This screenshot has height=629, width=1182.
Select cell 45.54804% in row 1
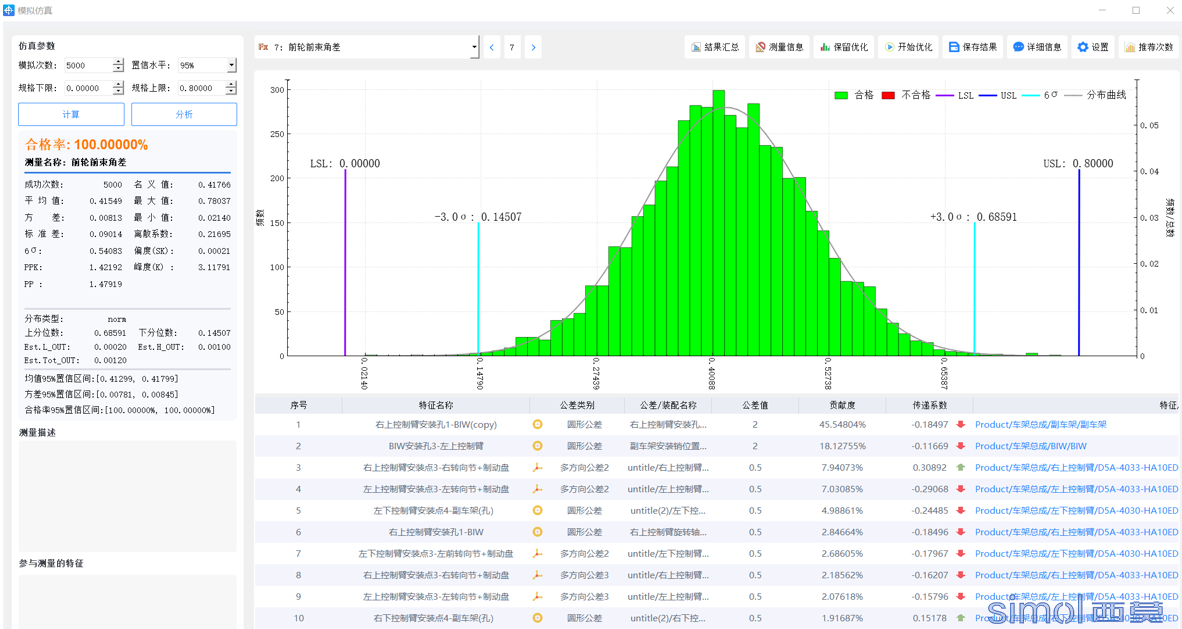[x=842, y=425]
